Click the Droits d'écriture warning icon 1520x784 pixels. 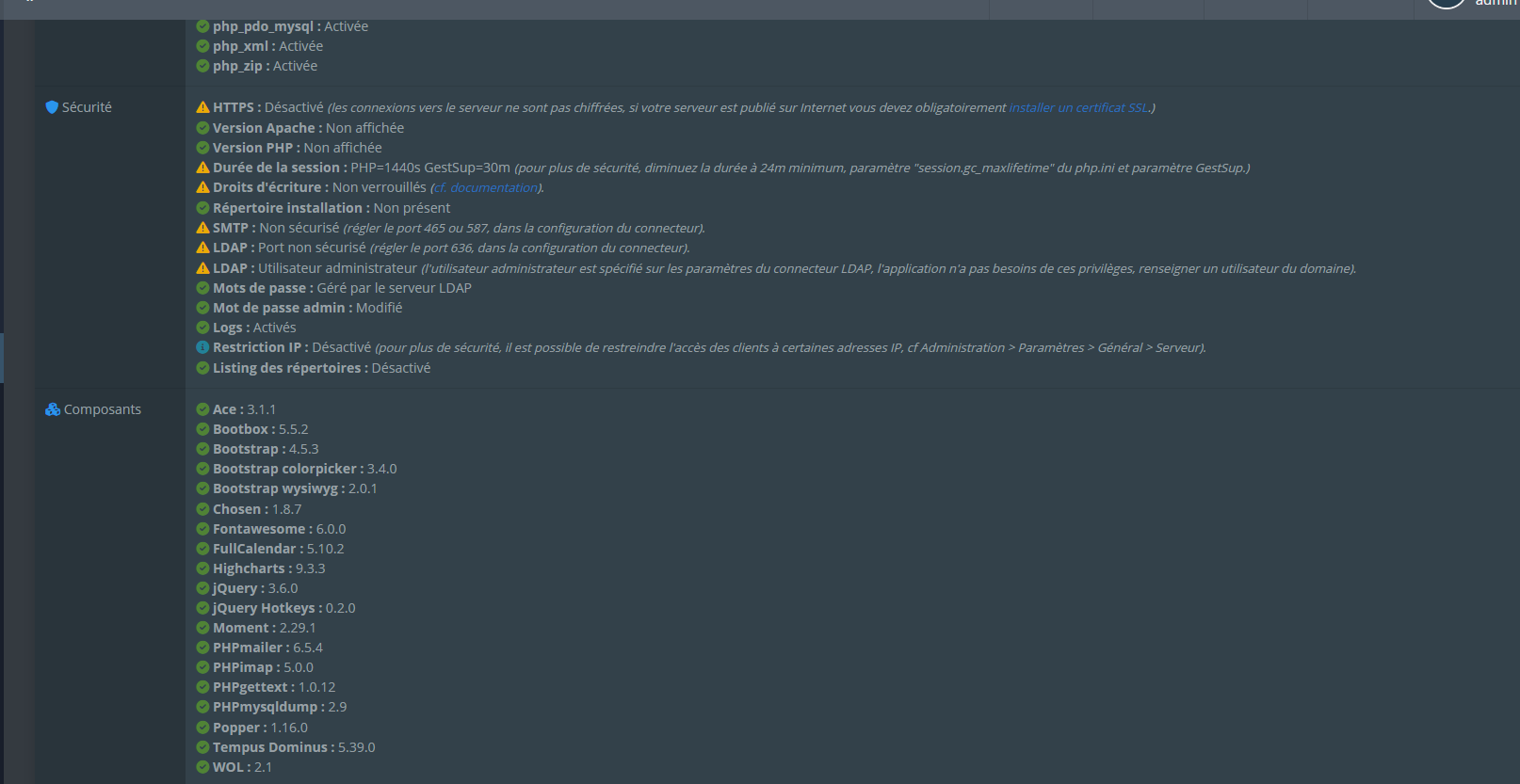tap(202, 187)
